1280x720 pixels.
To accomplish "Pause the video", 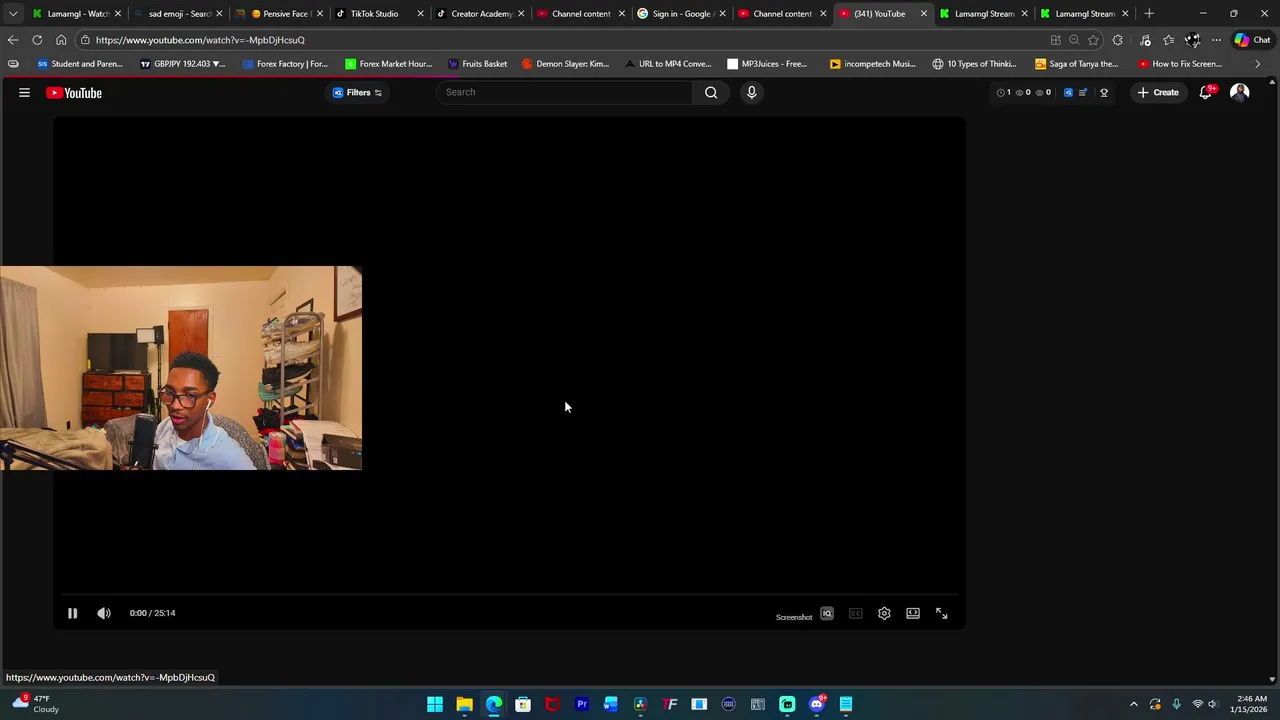I will click(x=72, y=613).
